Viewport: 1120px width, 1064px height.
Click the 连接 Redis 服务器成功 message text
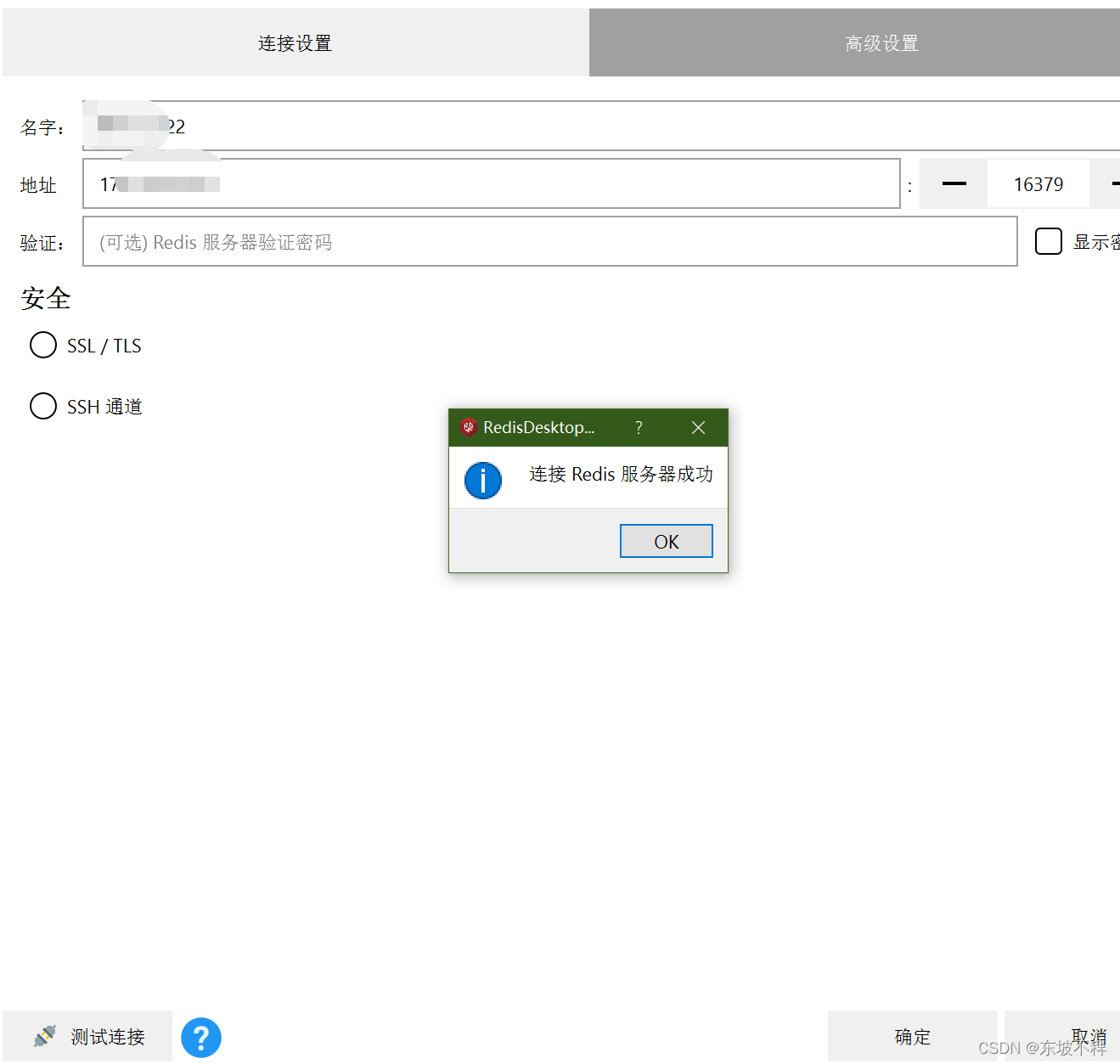622,474
